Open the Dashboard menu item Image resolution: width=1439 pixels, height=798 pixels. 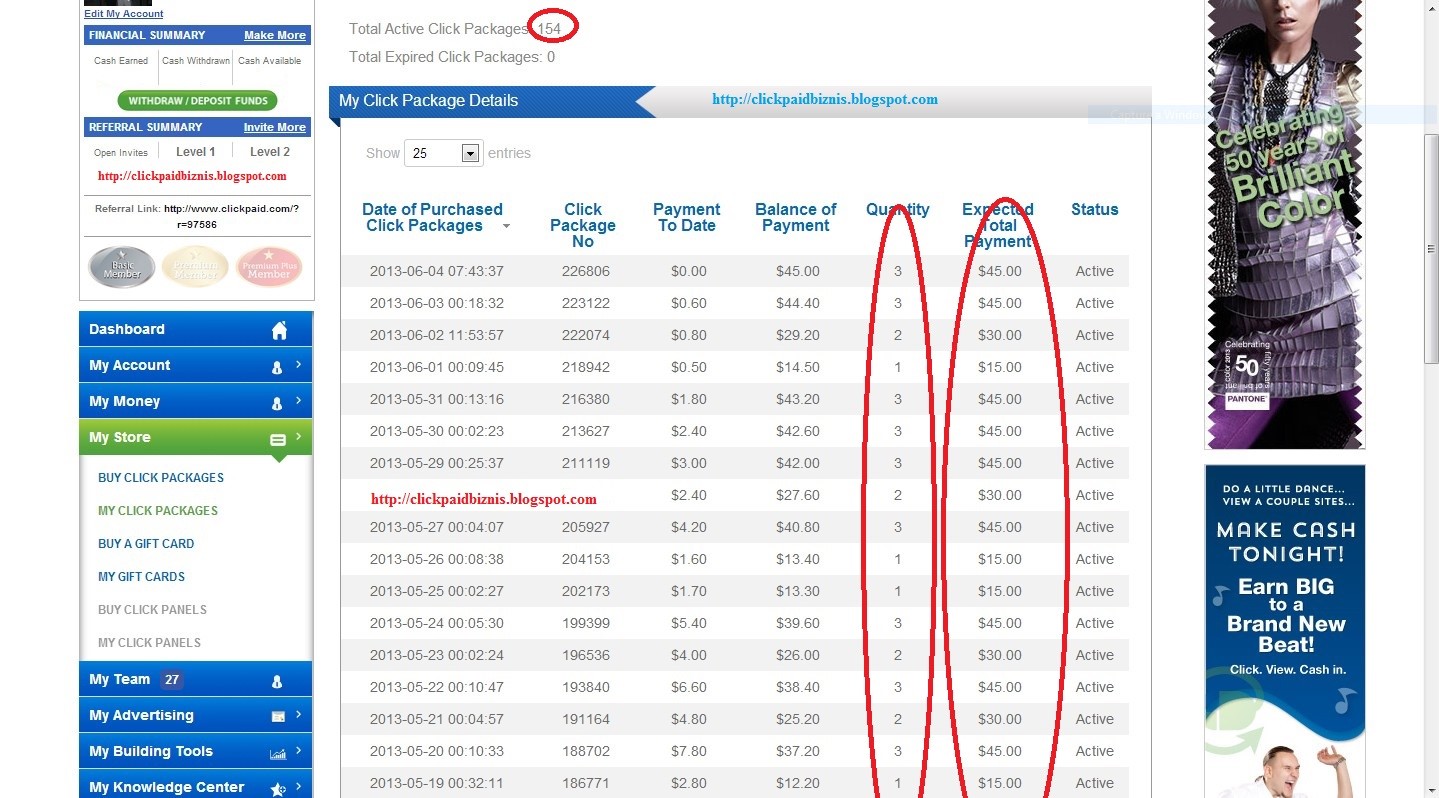[196, 329]
